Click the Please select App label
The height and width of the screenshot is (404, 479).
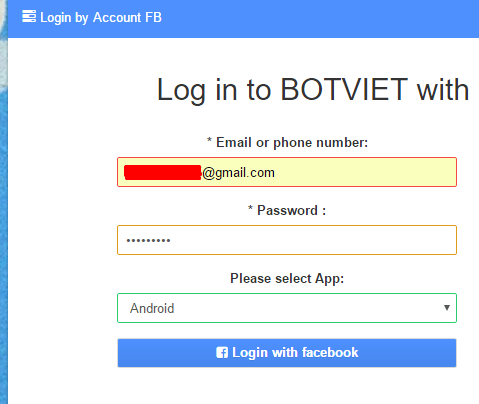pos(287,279)
